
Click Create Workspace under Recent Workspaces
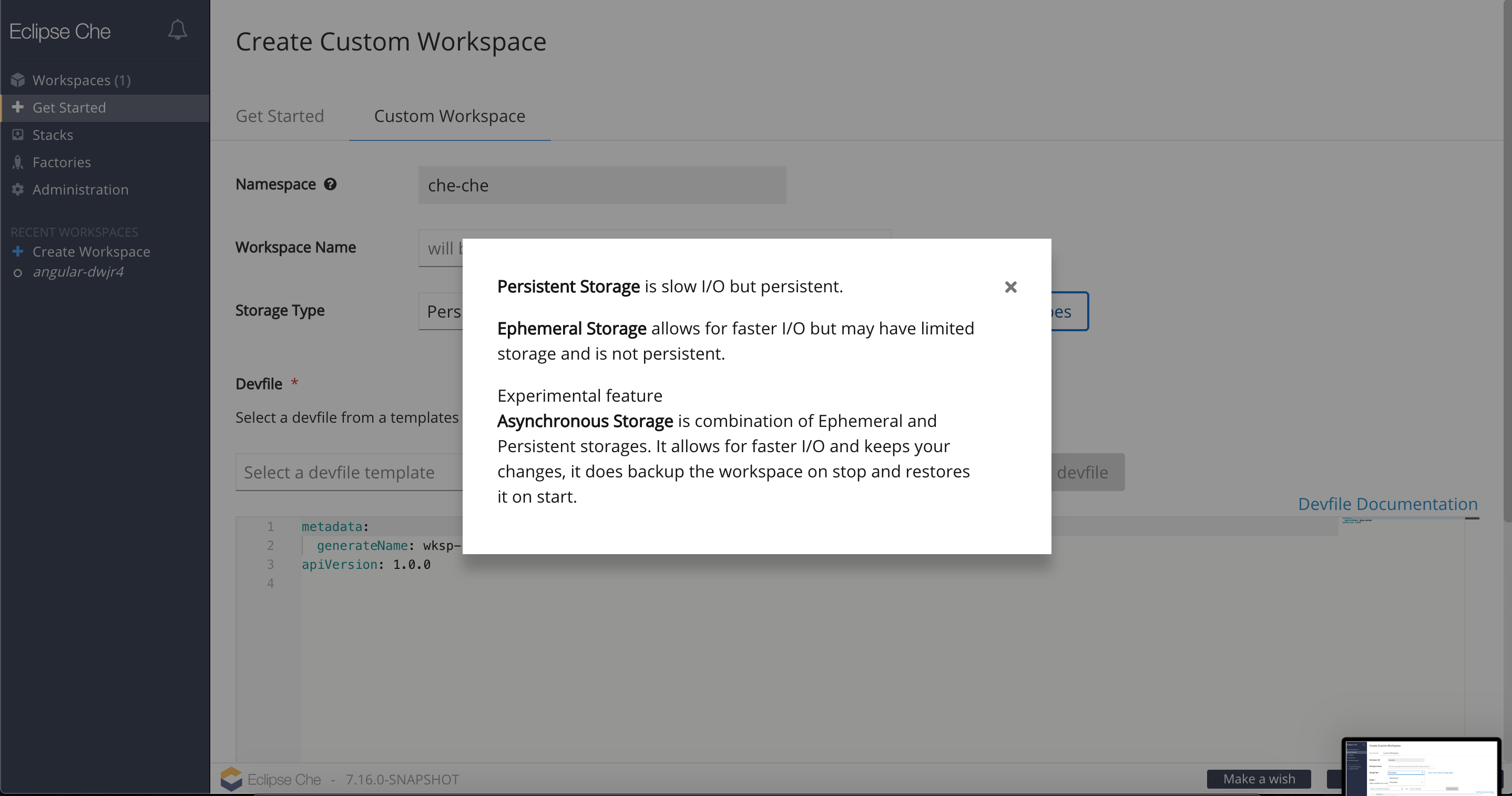tap(91, 251)
